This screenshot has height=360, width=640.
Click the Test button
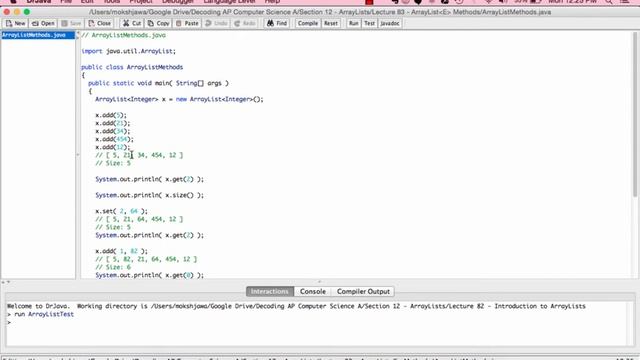pyautogui.click(x=369, y=23)
